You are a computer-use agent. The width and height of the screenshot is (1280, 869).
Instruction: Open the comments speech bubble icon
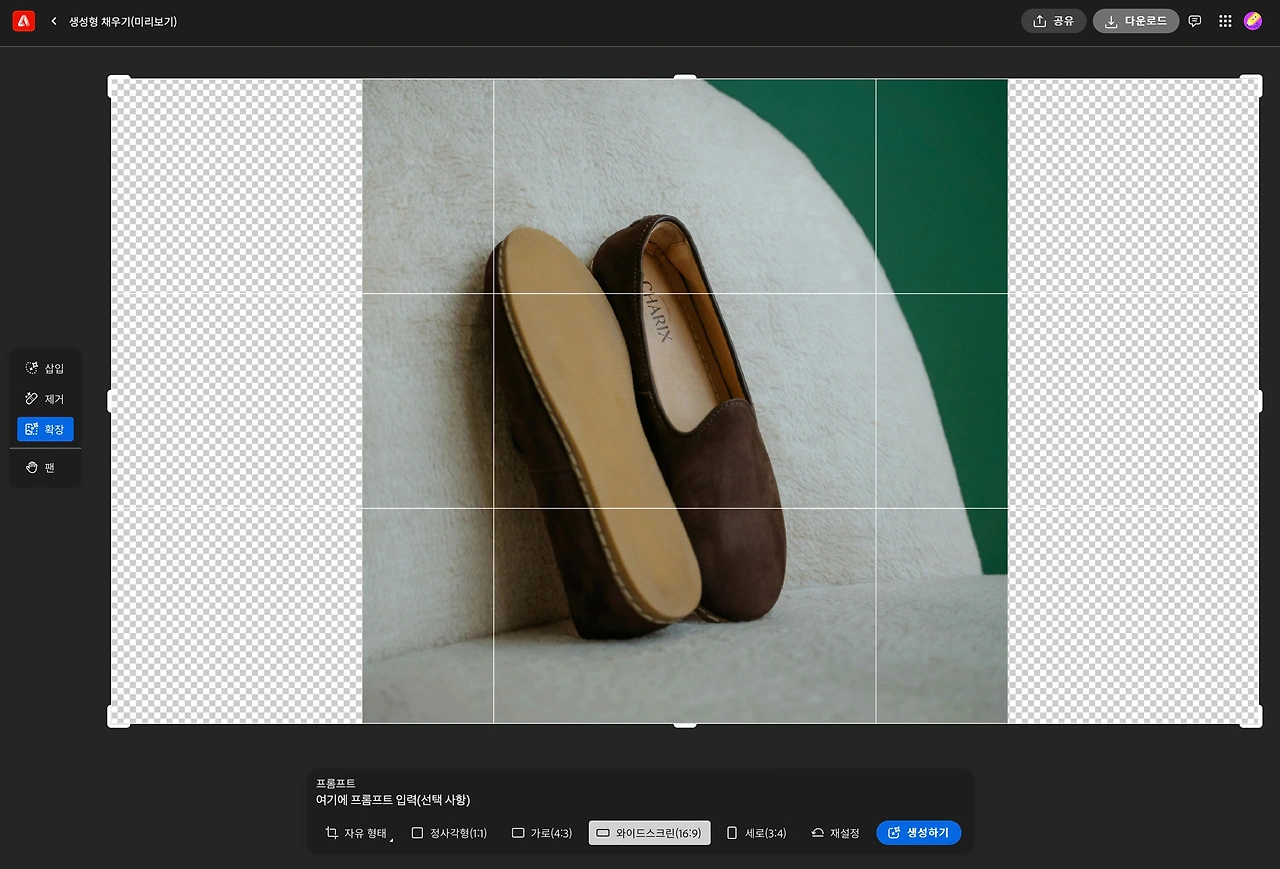[x=1195, y=21]
